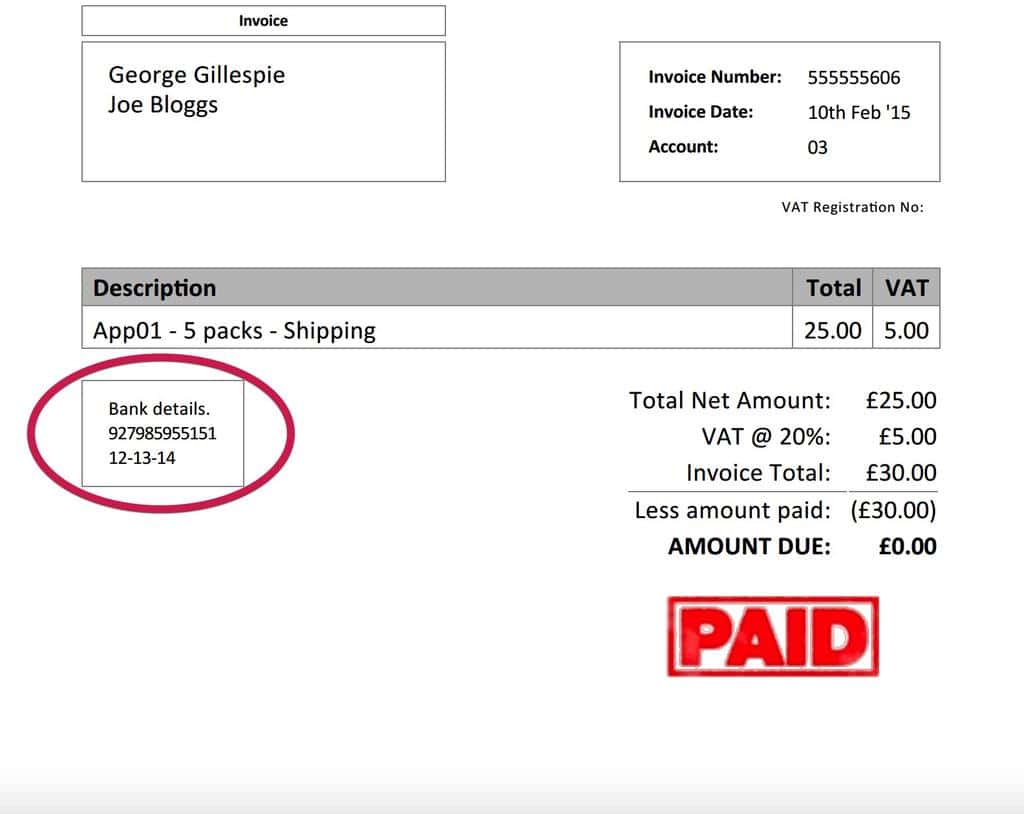The height and width of the screenshot is (814, 1024).
Task: Expand the Less amount paid row
Action: (735, 510)
